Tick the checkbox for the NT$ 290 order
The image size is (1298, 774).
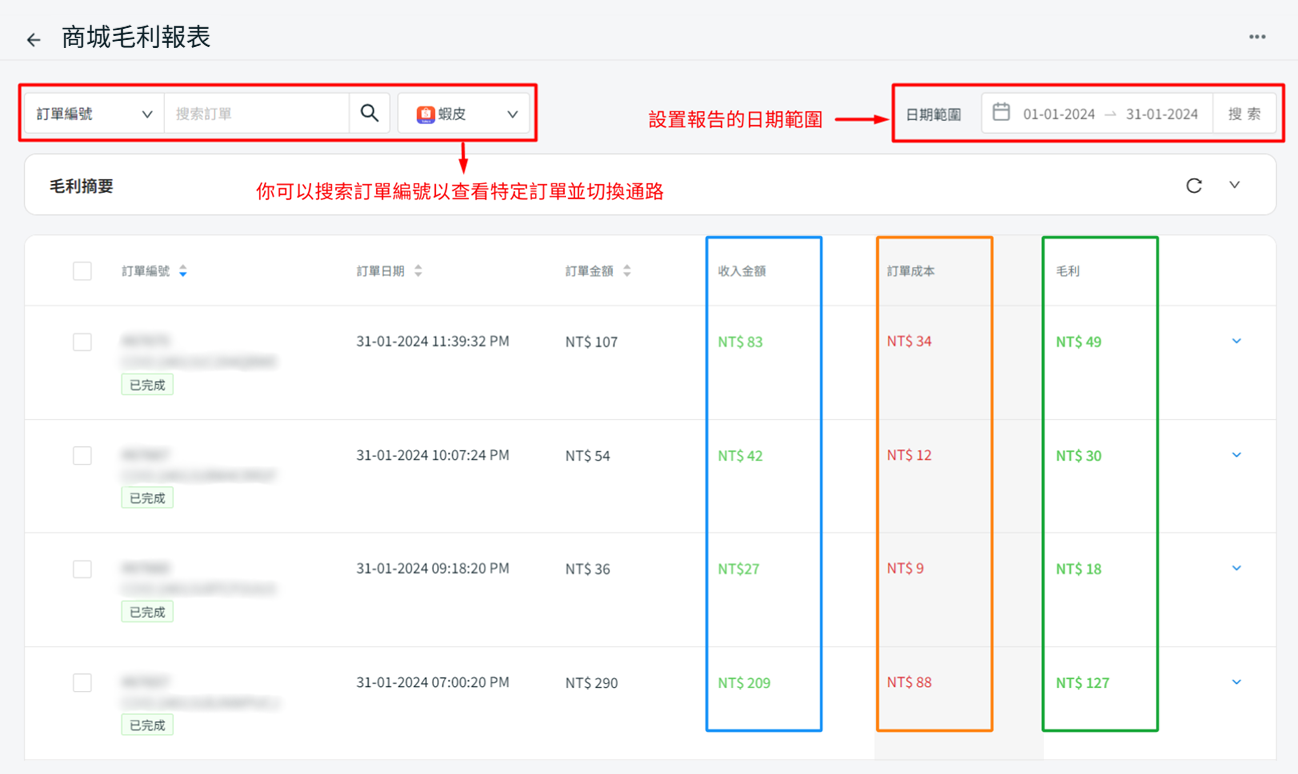click(82, 683)
